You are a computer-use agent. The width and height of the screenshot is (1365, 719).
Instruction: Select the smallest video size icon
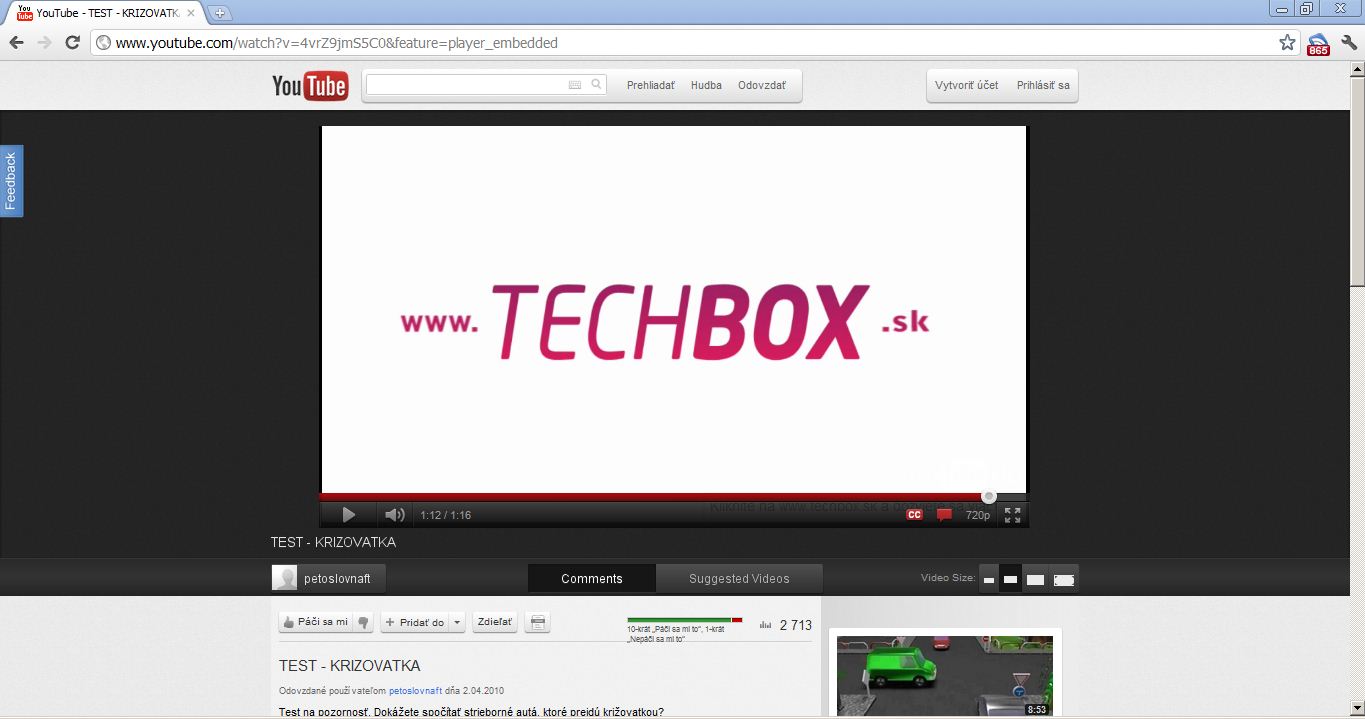pyautogui.click(x=989, y=580)
